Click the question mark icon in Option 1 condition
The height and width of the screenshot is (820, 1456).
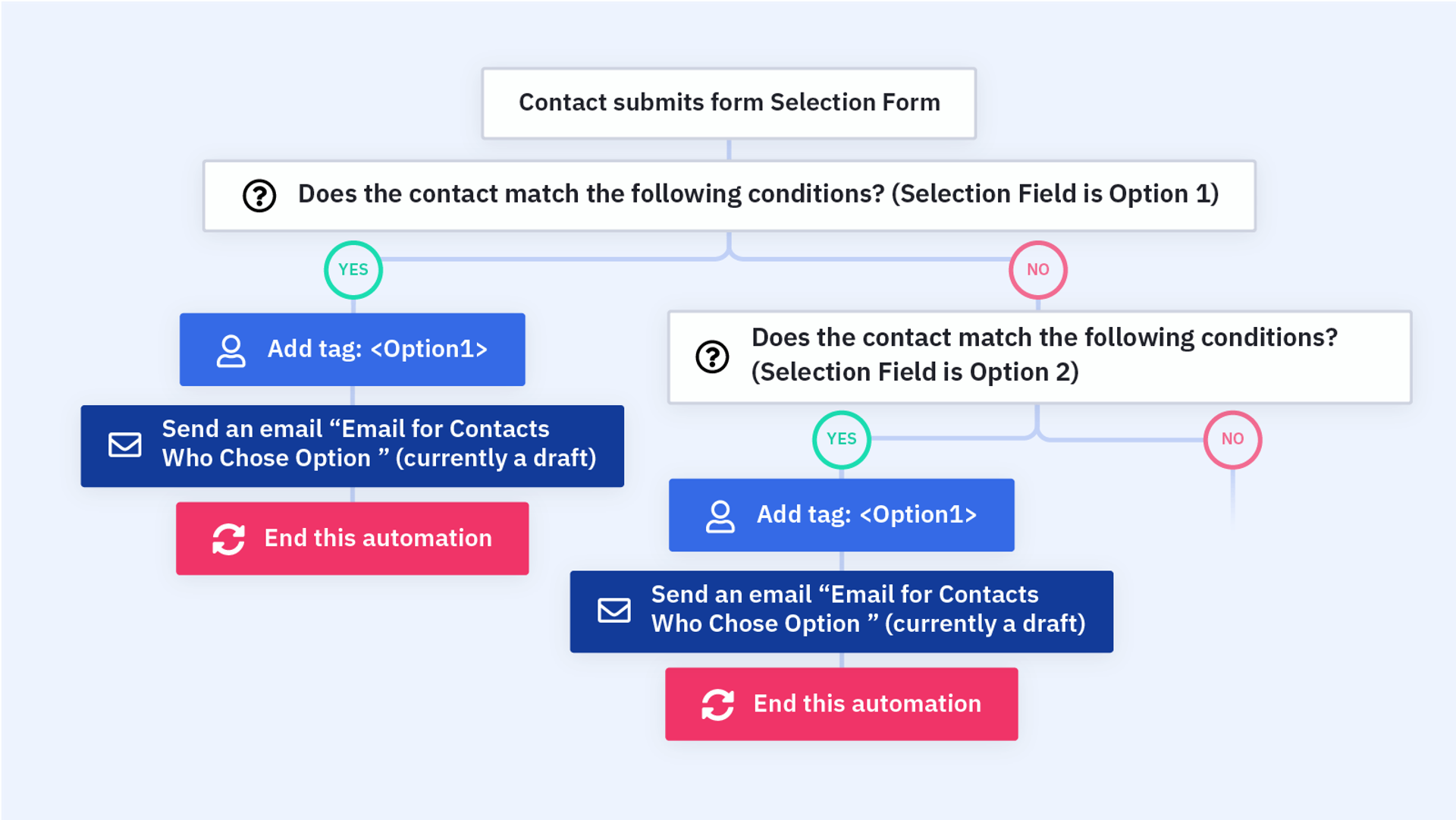pos(259,196)
